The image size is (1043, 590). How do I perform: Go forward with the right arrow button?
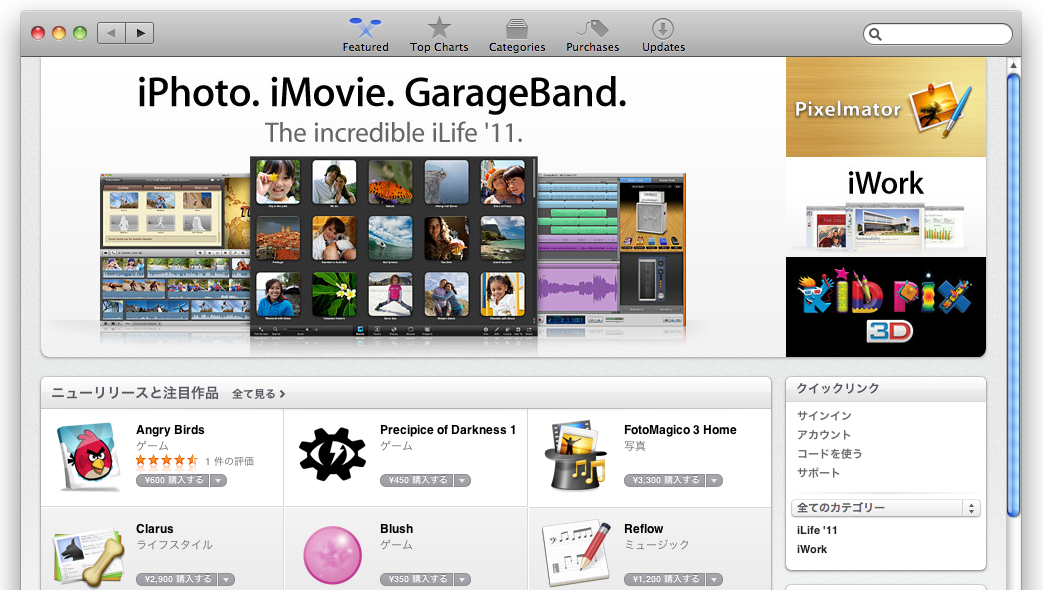(x=140, y=33)
